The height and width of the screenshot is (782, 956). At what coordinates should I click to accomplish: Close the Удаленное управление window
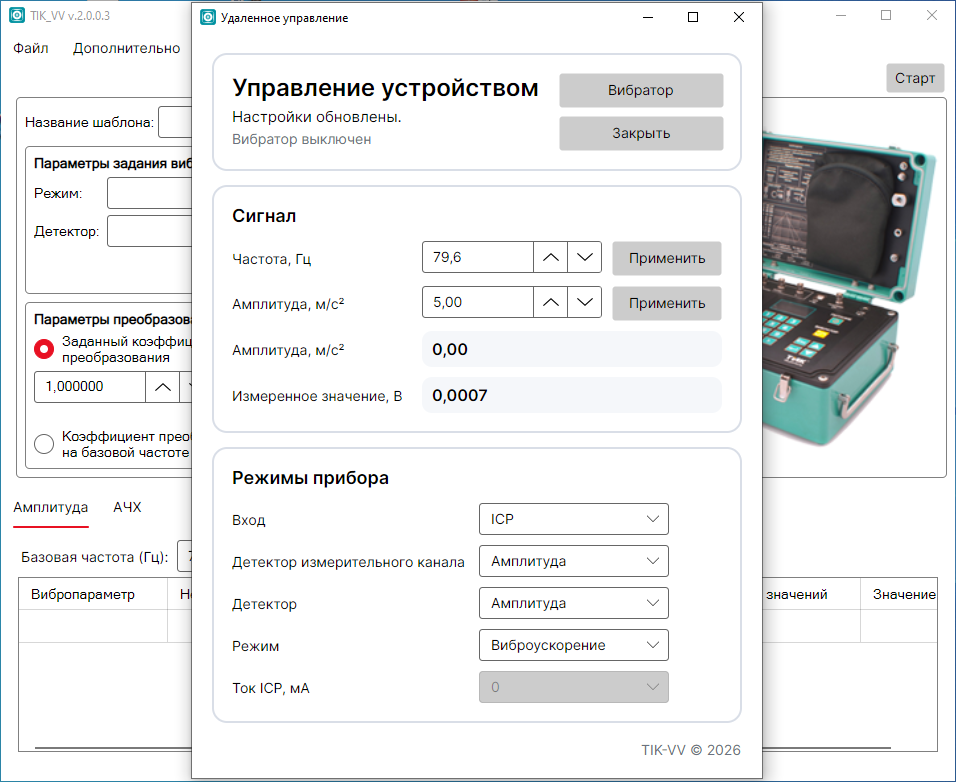click(x=738, y=17)
